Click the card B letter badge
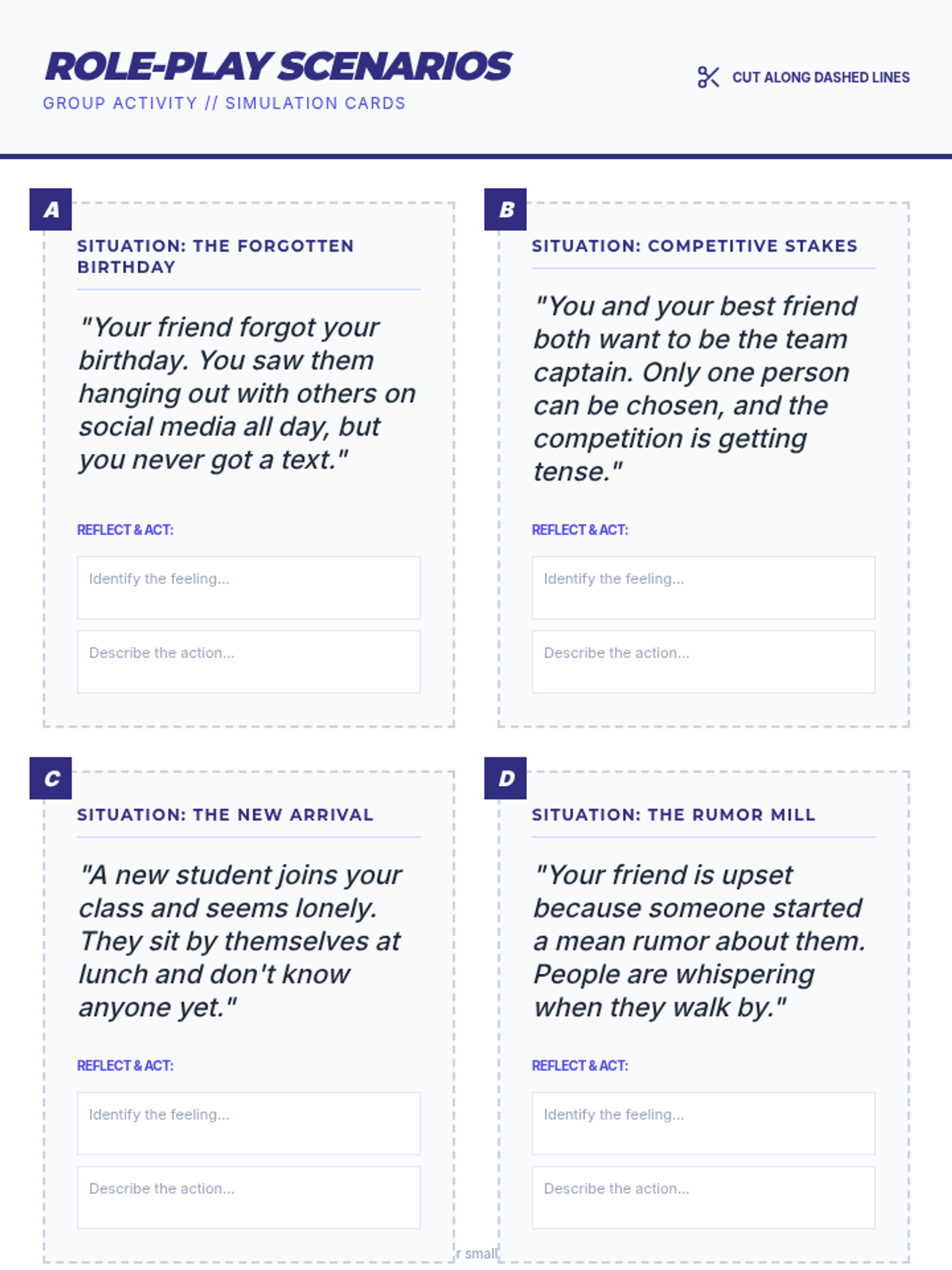Viewport: 952px width, 1270px height. (x=505, y=210)
